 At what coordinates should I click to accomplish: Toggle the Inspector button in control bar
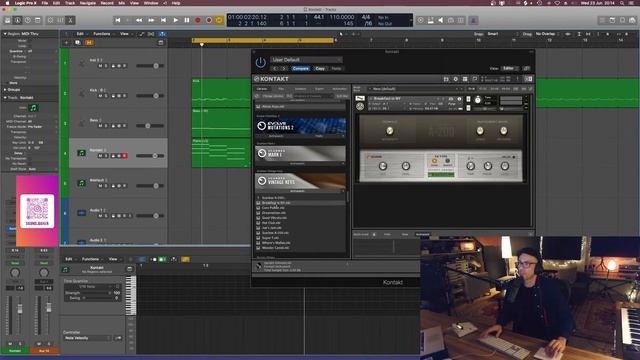[18, 20]
